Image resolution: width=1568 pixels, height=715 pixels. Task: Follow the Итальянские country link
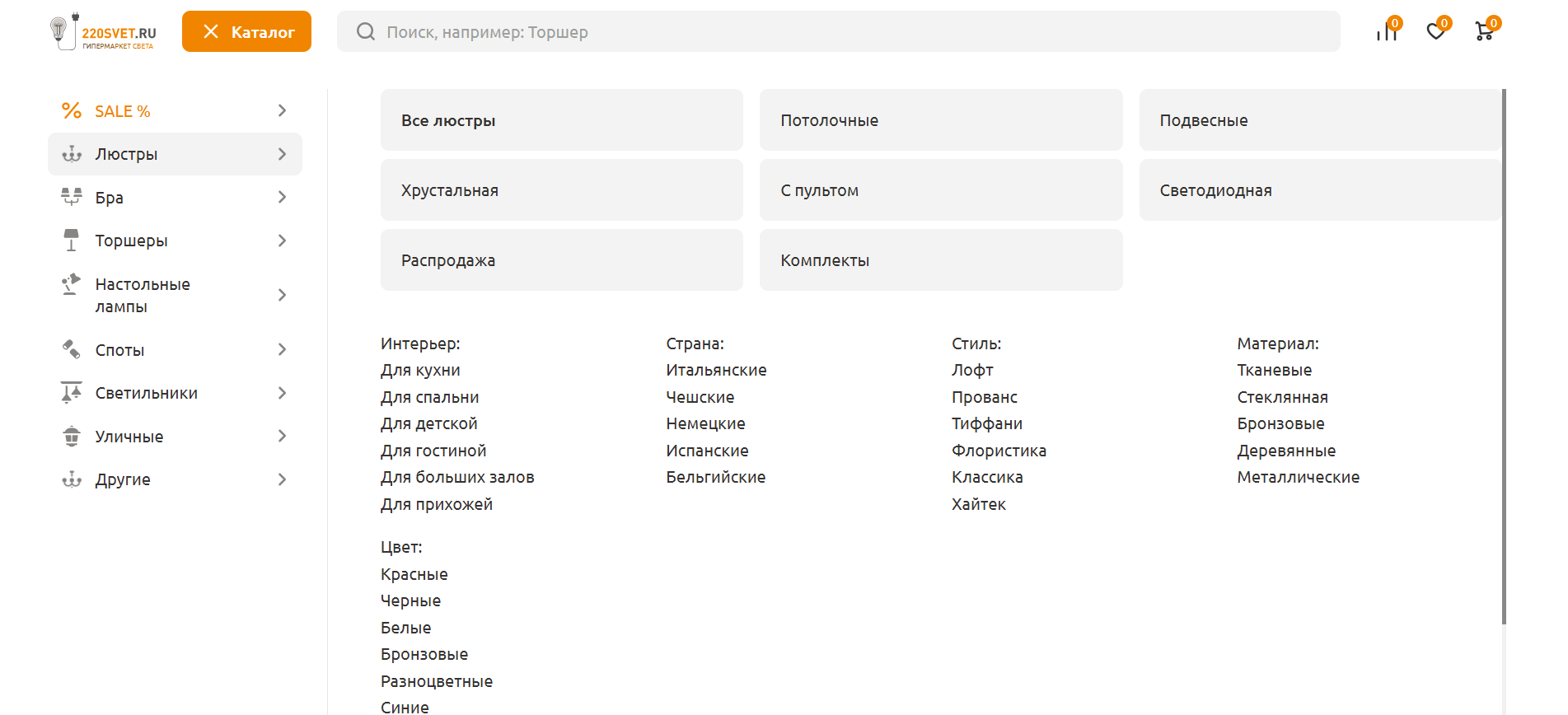point(716,370)
